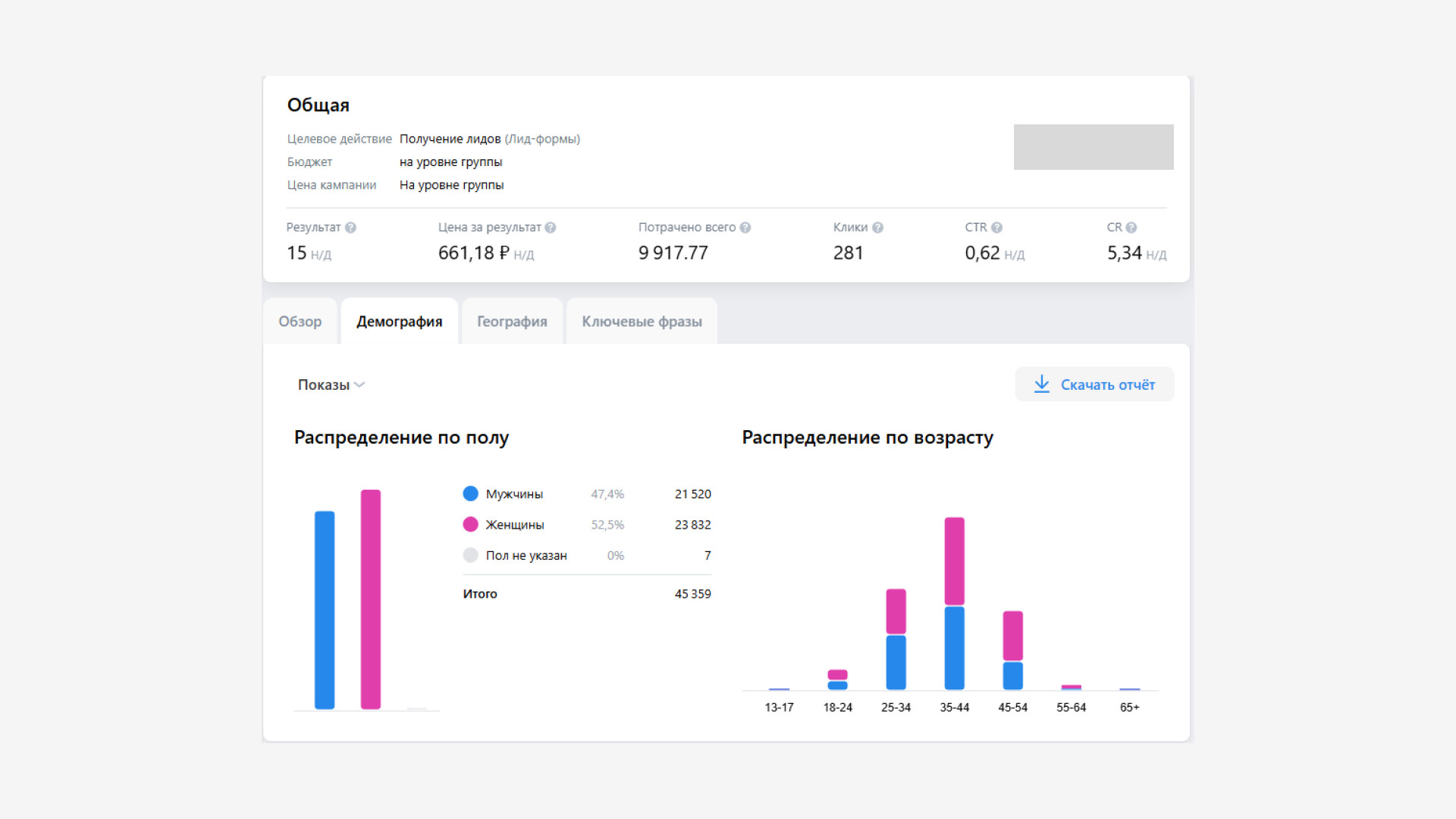
Task: Click the CR help icon
Action: (1131, 227)
